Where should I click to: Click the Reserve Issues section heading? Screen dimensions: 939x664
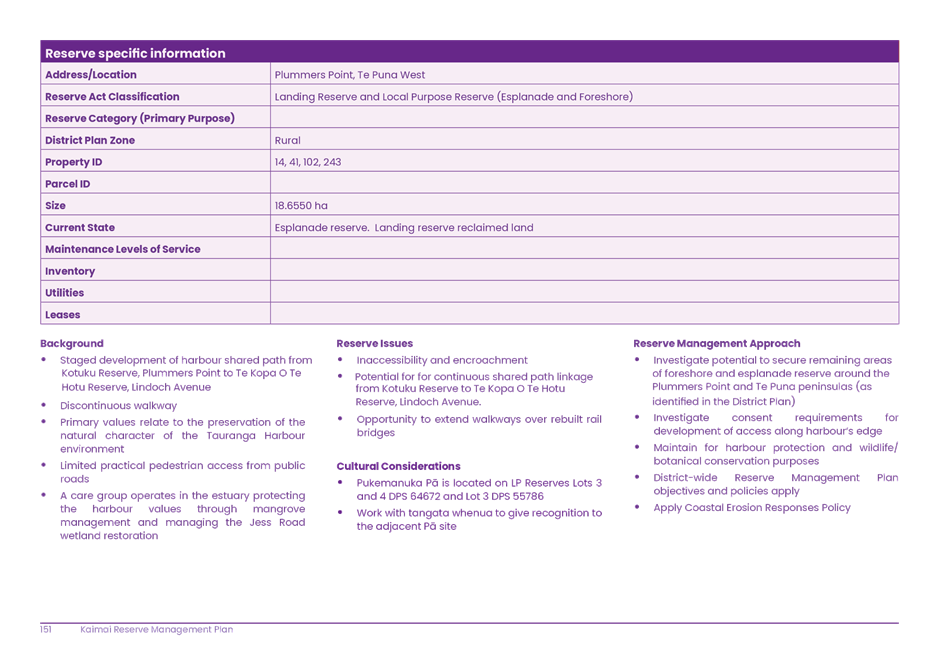[x=374, y=344]
